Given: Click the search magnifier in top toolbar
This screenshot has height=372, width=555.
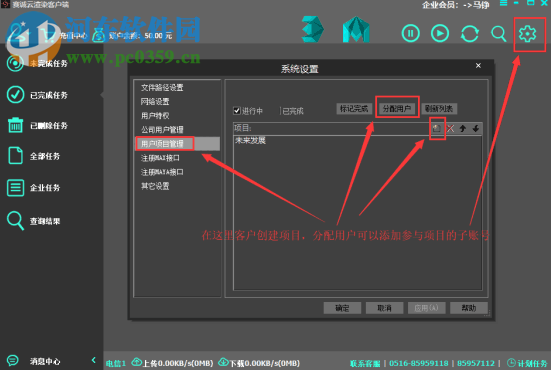Looking at the screenshot, I should tap(498, 34).
